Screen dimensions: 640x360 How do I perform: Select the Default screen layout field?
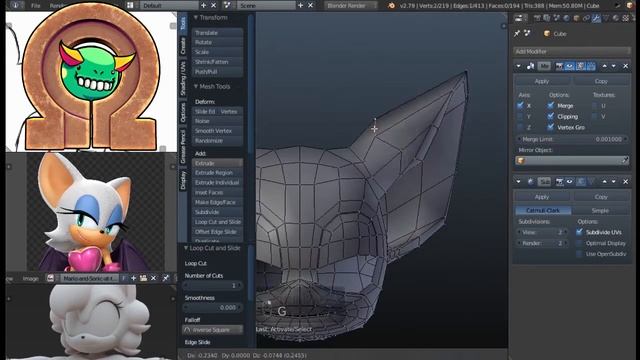(x=169, y=5)
